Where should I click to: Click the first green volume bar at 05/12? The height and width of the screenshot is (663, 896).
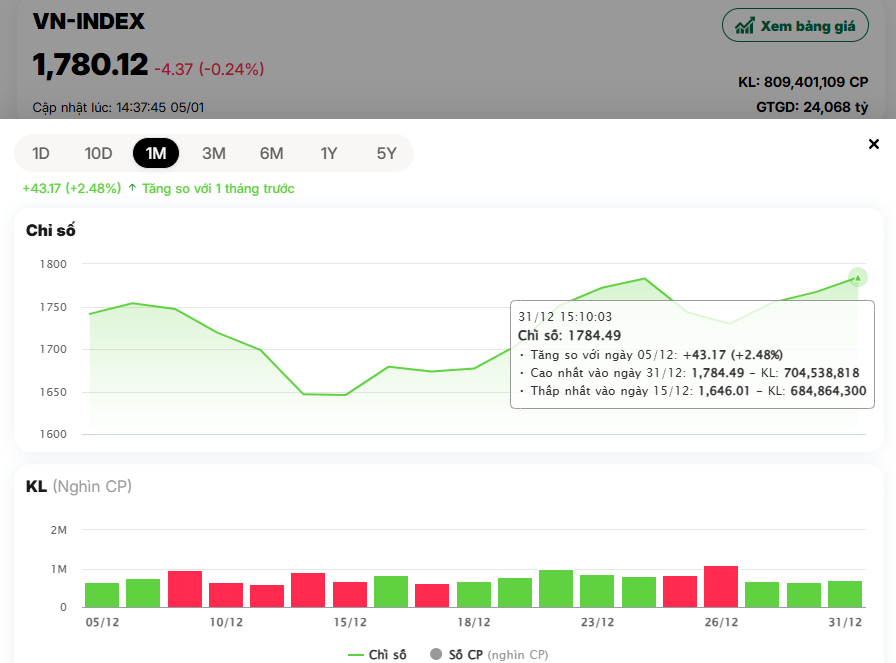[102, 595]
